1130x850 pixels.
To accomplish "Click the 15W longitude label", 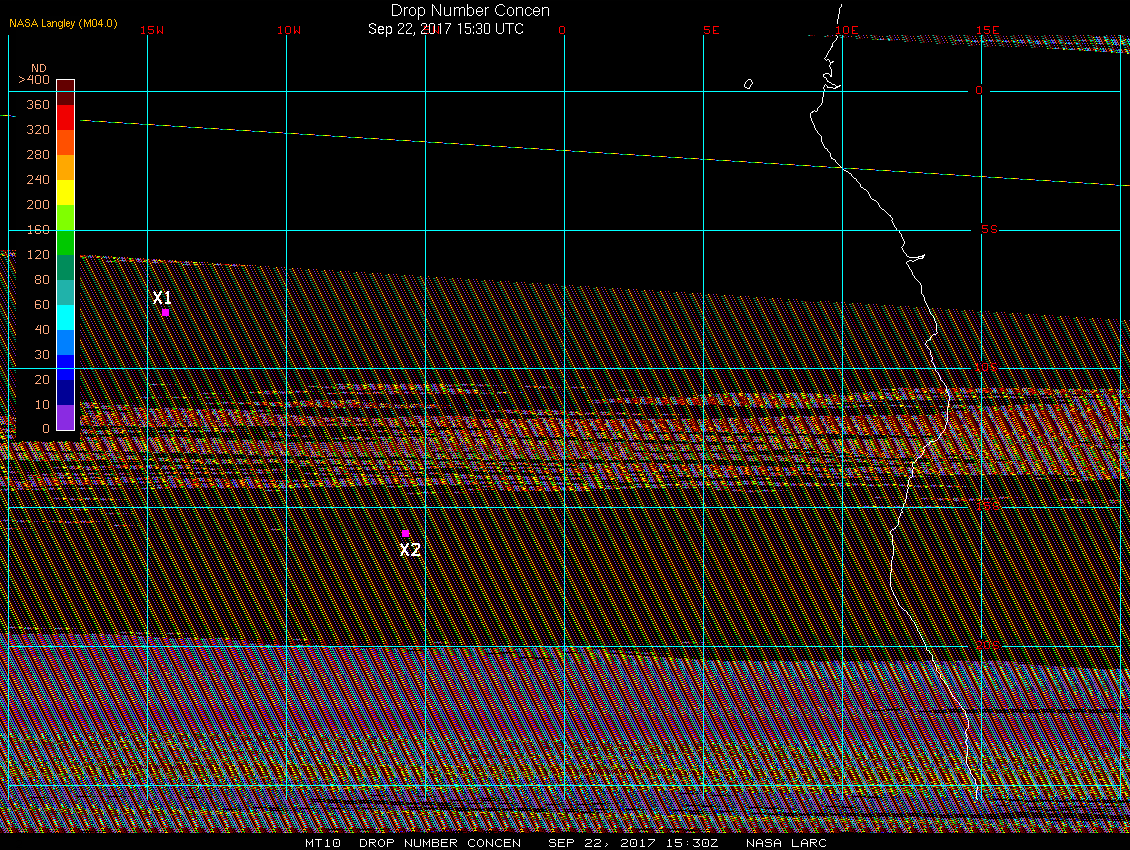I will (x=152, y=30).
